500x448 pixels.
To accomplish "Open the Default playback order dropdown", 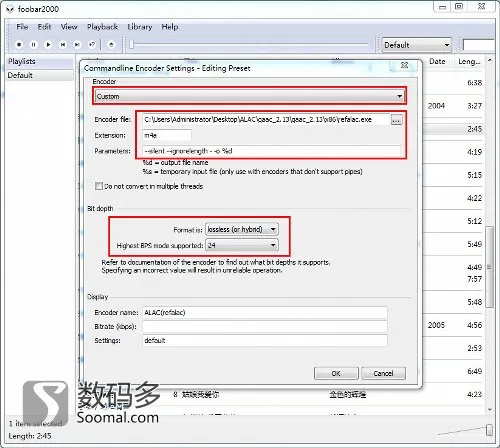I will 416,45.
